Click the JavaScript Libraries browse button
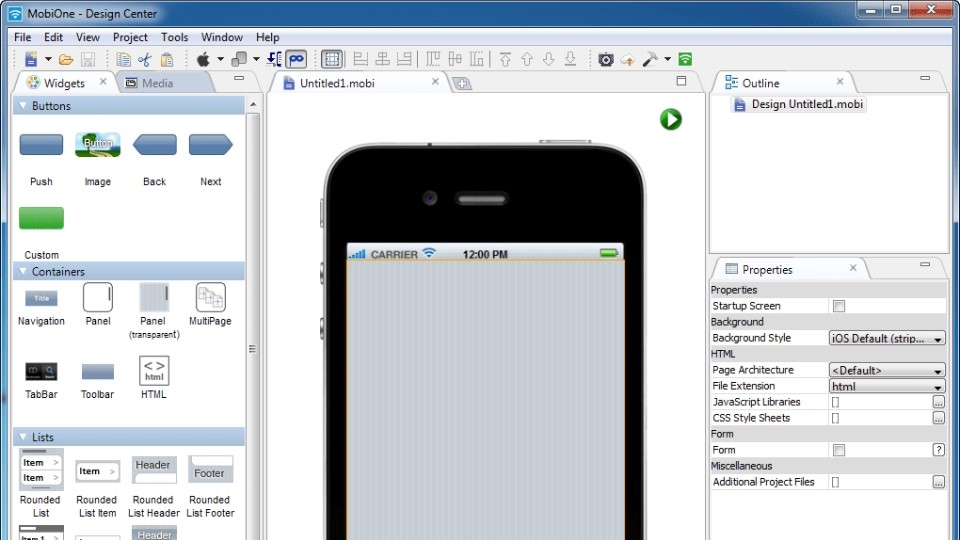Image resolution: width=960 pixels, height=540 pixels. coord(938,402)
